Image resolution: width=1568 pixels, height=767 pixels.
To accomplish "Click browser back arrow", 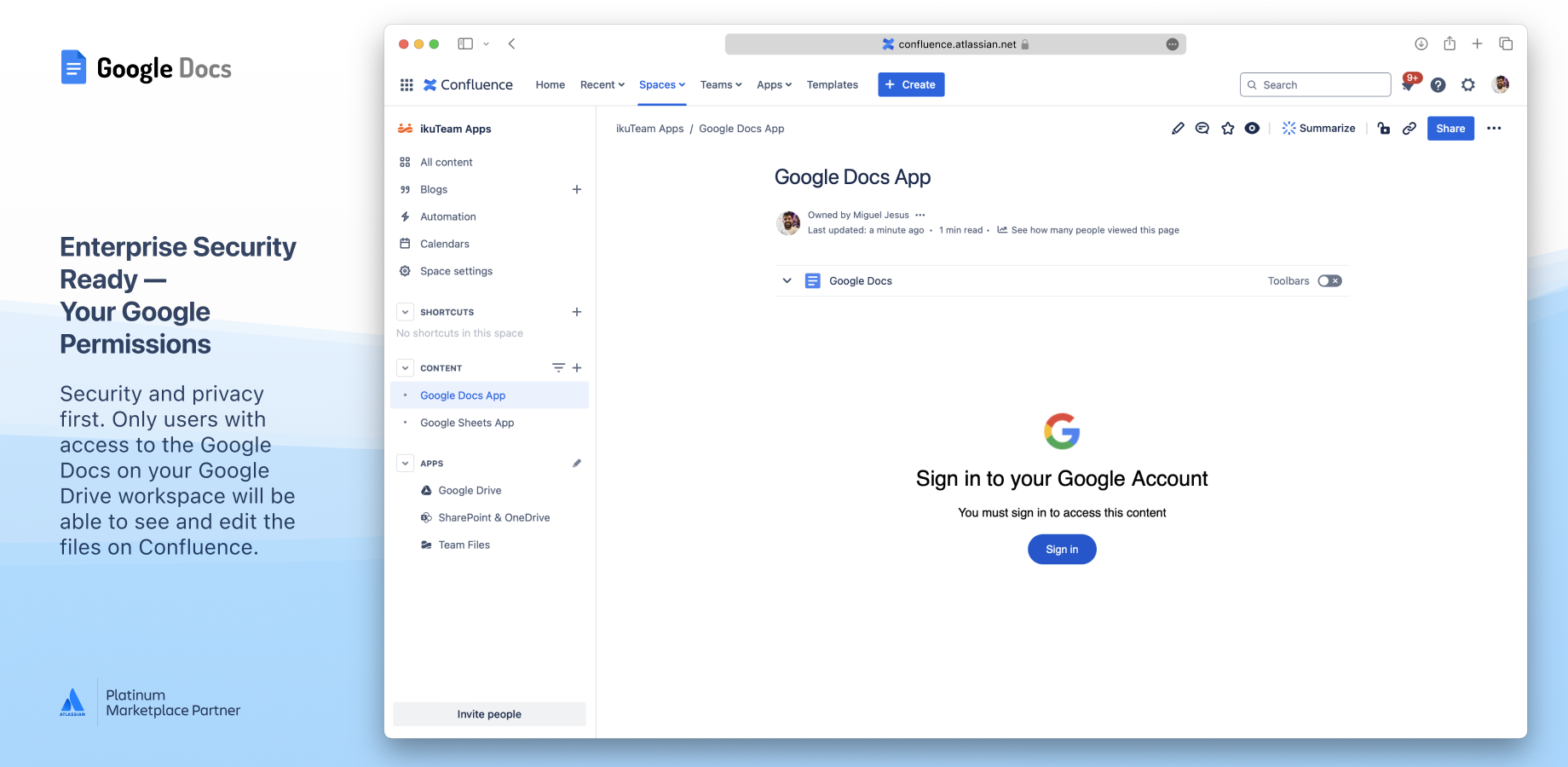I will 511,43.
